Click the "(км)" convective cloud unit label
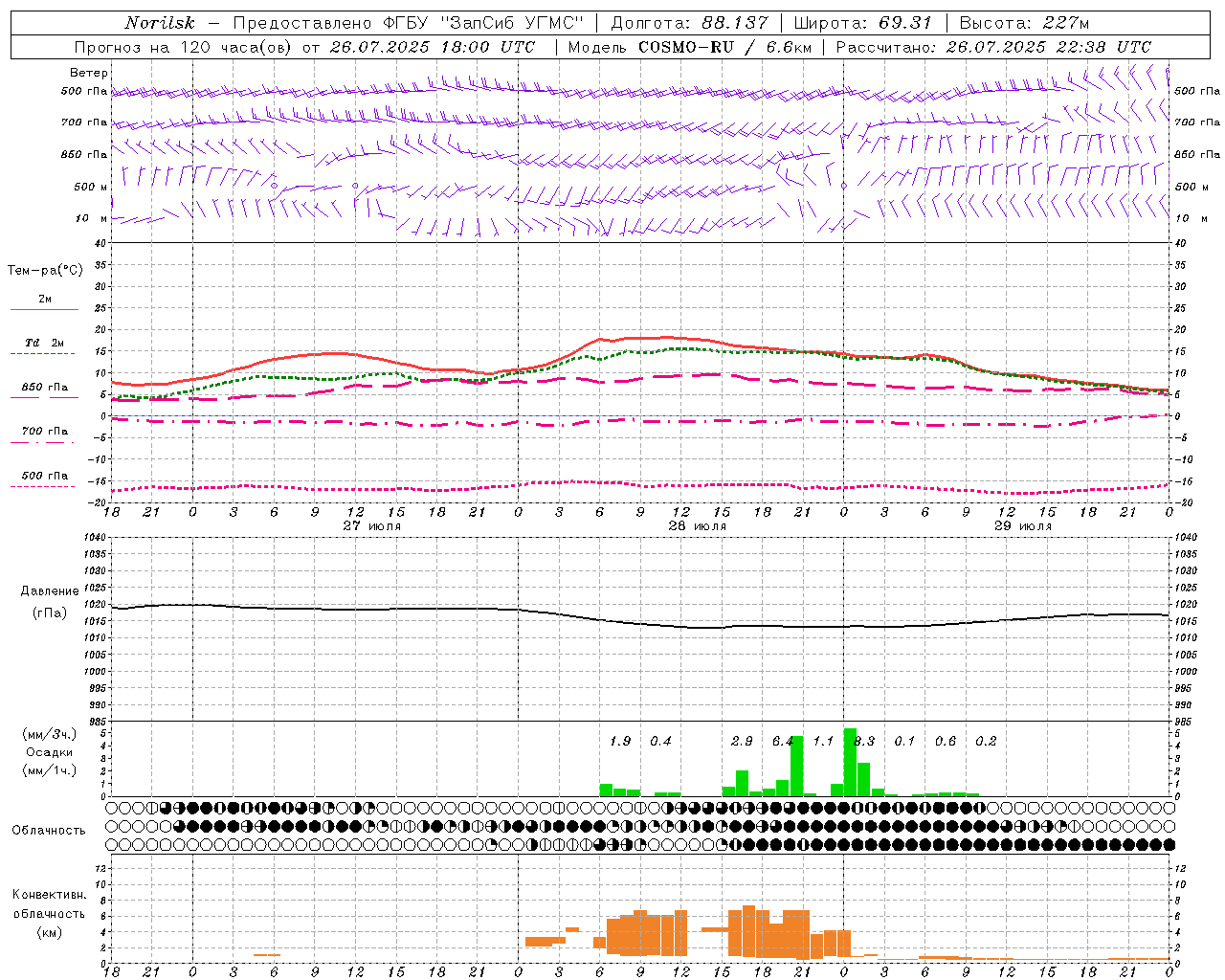This screenshot has height=980, width=1225. tap(49, 932)
